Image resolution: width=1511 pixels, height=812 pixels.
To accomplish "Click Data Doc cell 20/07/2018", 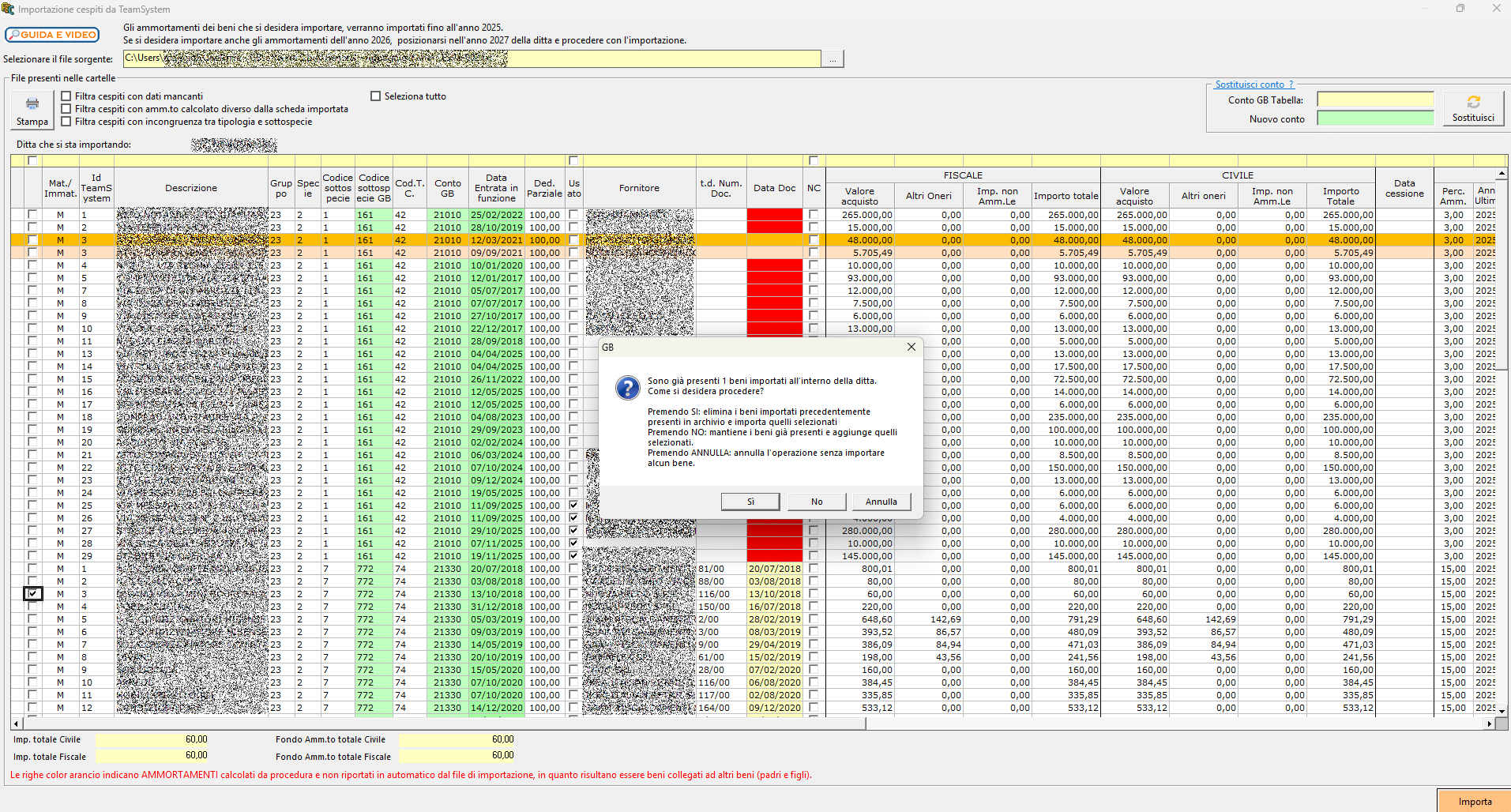I will click(774, 569).
